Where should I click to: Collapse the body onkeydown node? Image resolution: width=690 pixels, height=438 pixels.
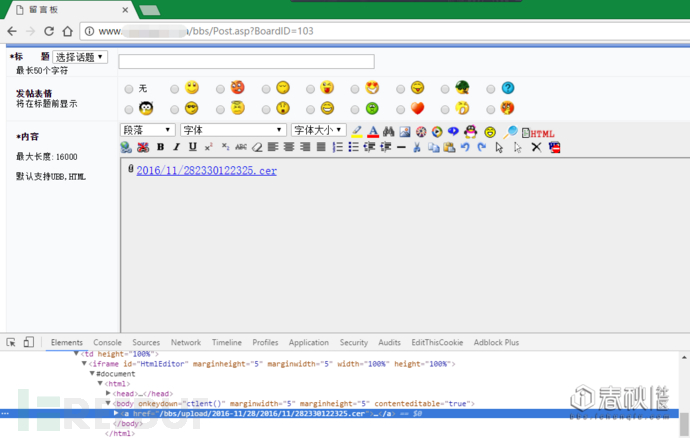108,403
